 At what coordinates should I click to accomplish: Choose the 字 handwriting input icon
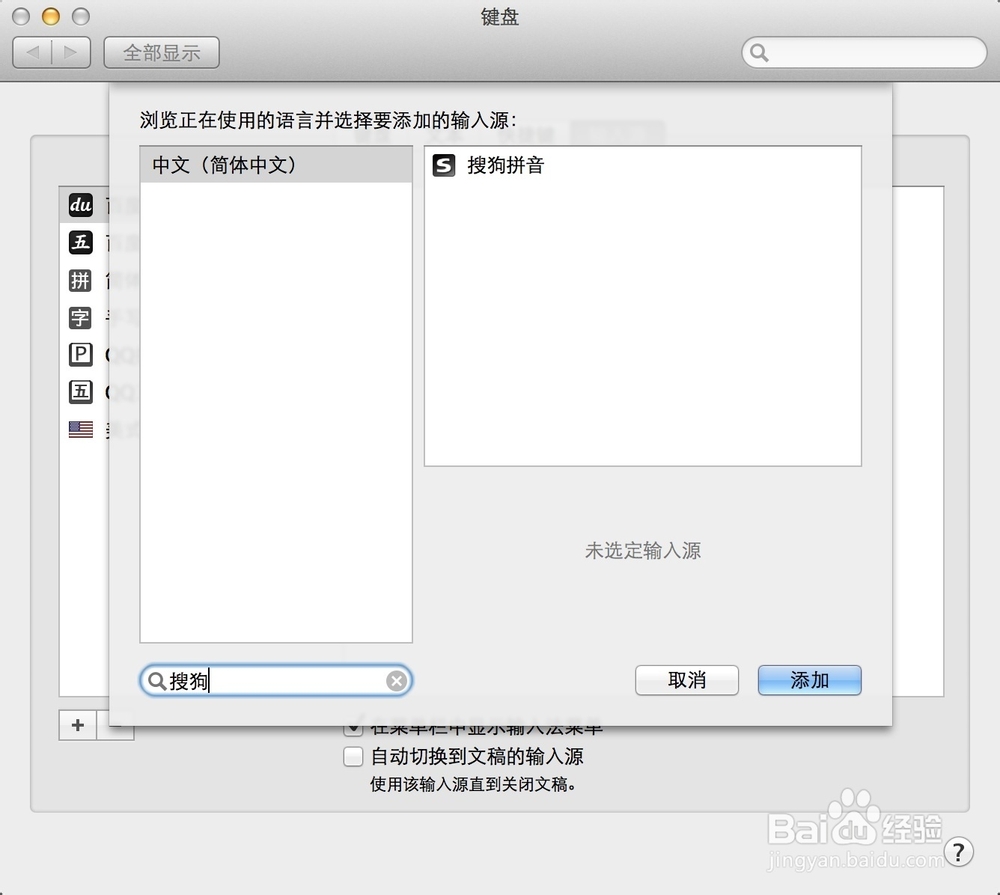click(80, 317)
